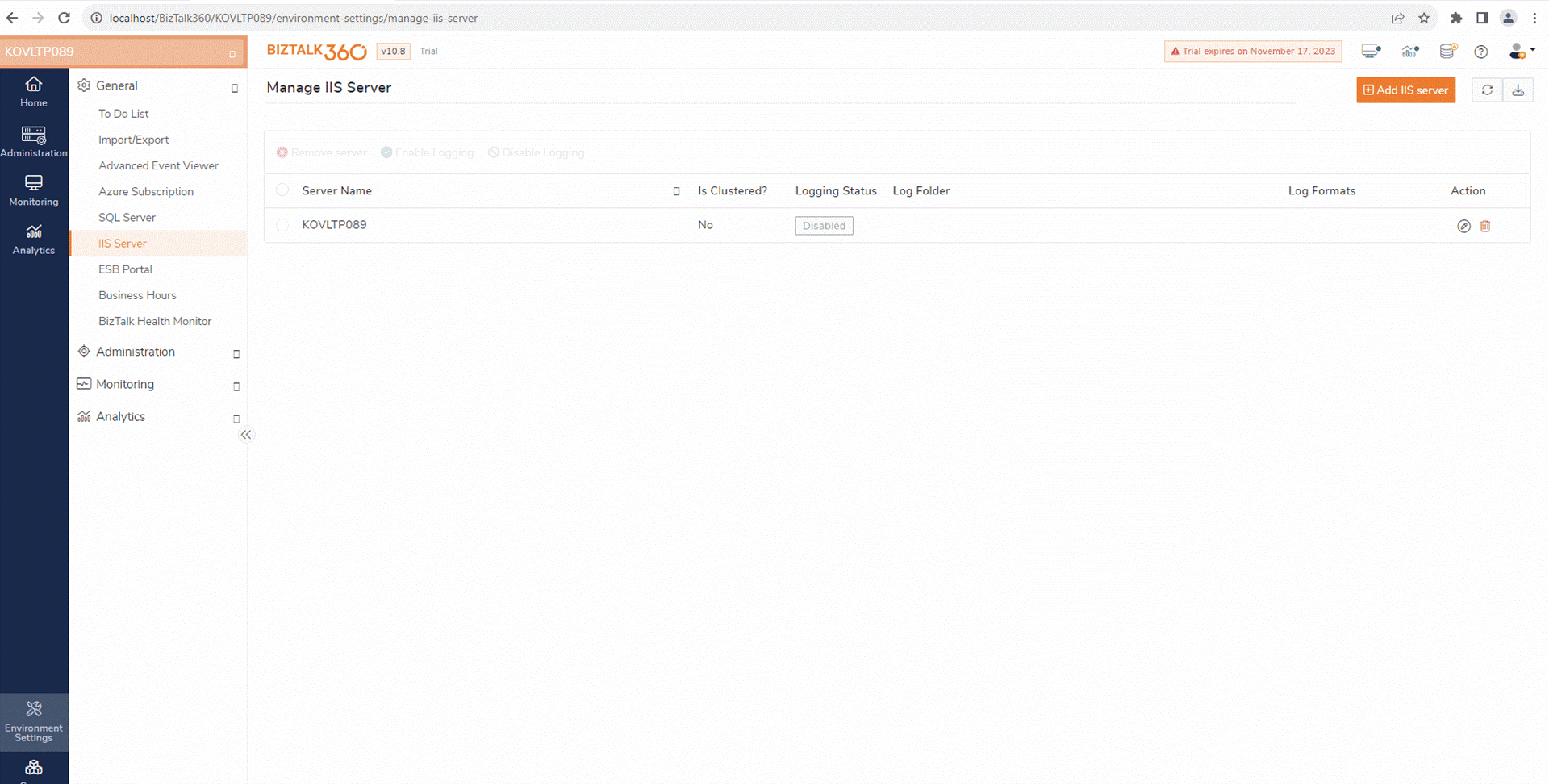1549x784 pixels.
Task: Enable Logging for selected servers
Action: pyautogui.click(x=427, y=152)
